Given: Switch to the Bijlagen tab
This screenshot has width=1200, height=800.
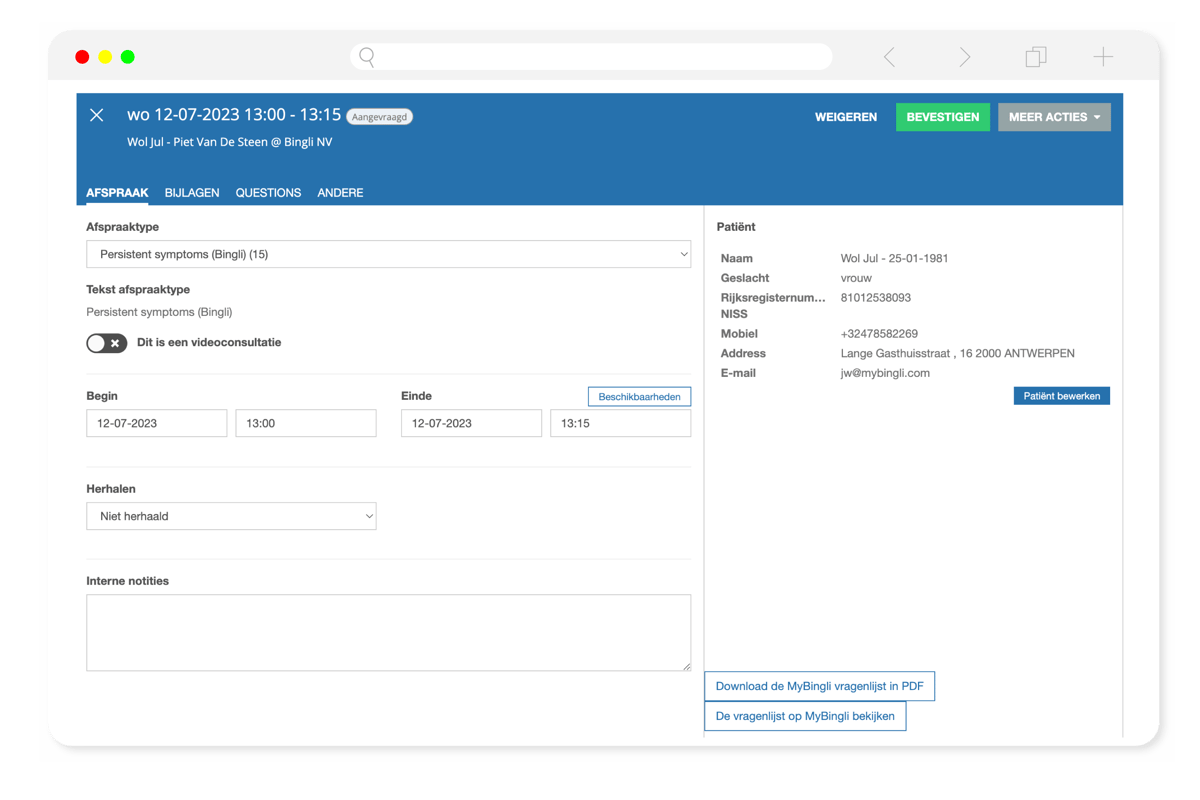Looking at the screenshot, I should tap(192, 193).
